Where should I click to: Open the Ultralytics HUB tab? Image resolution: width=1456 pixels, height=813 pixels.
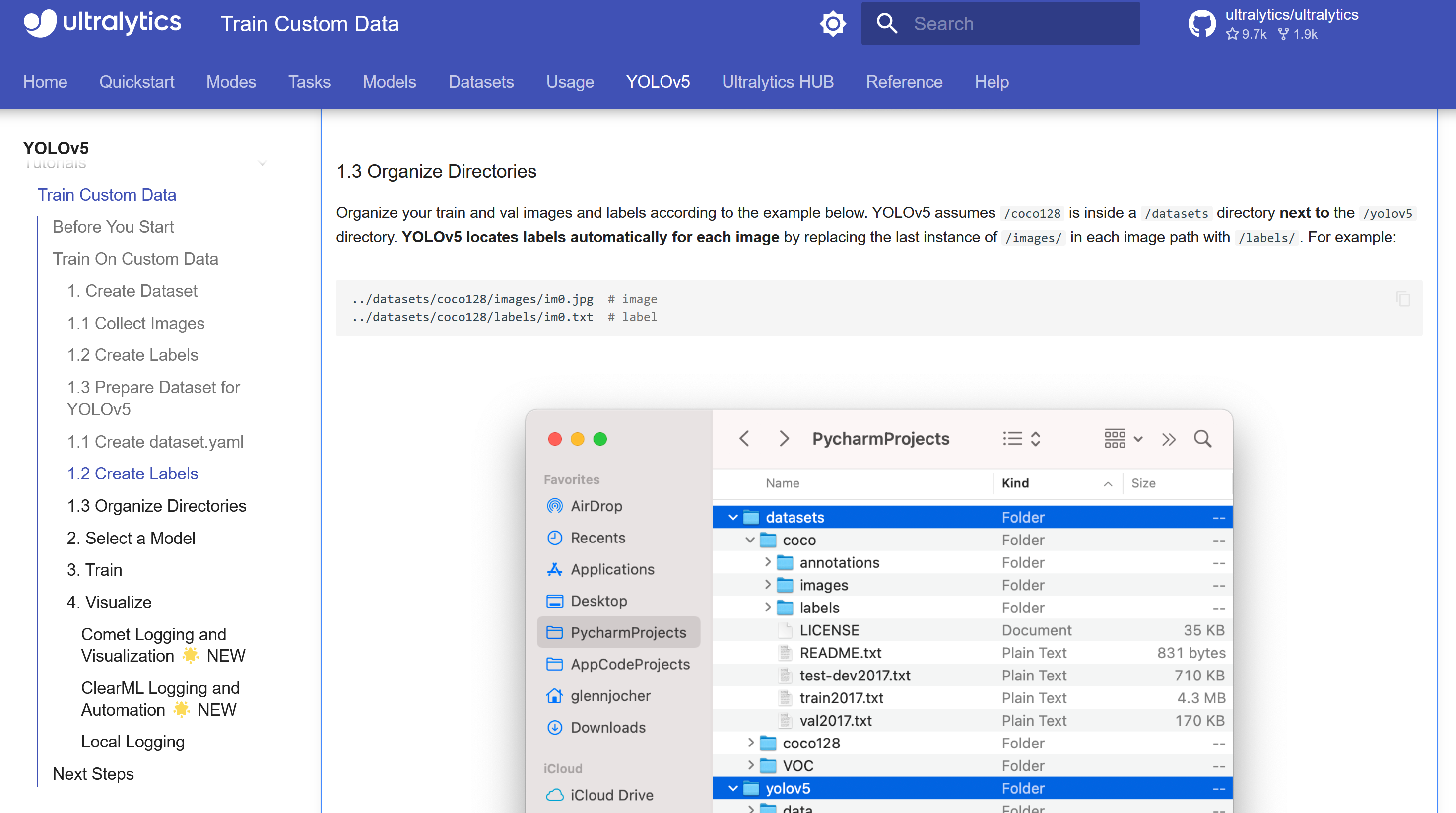[x=778, y=82]
